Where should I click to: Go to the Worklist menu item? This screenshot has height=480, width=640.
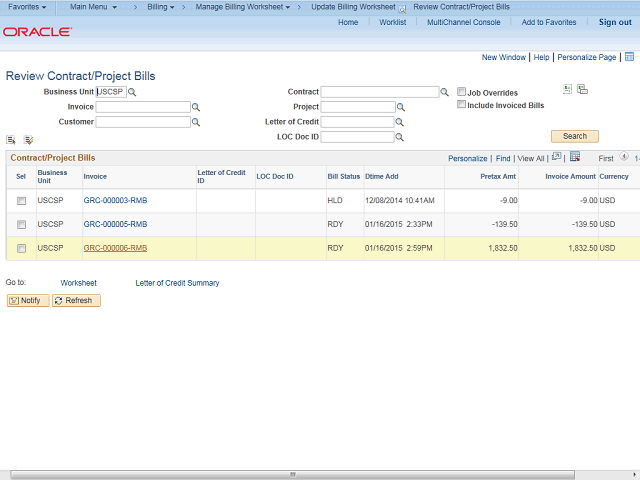coord(392,22)
